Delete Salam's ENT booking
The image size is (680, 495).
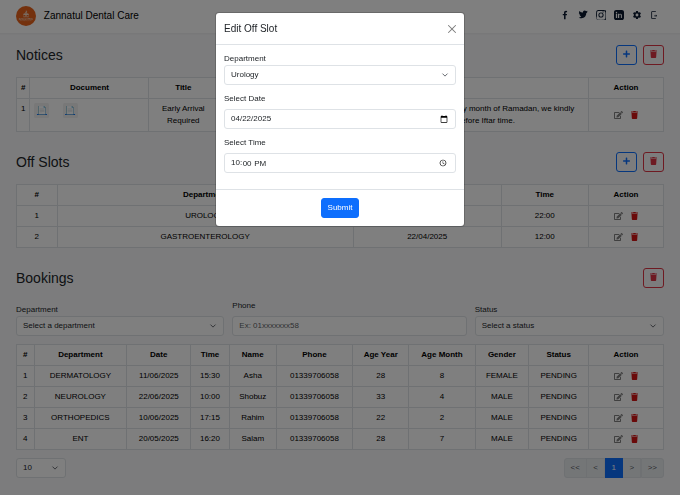634,439
